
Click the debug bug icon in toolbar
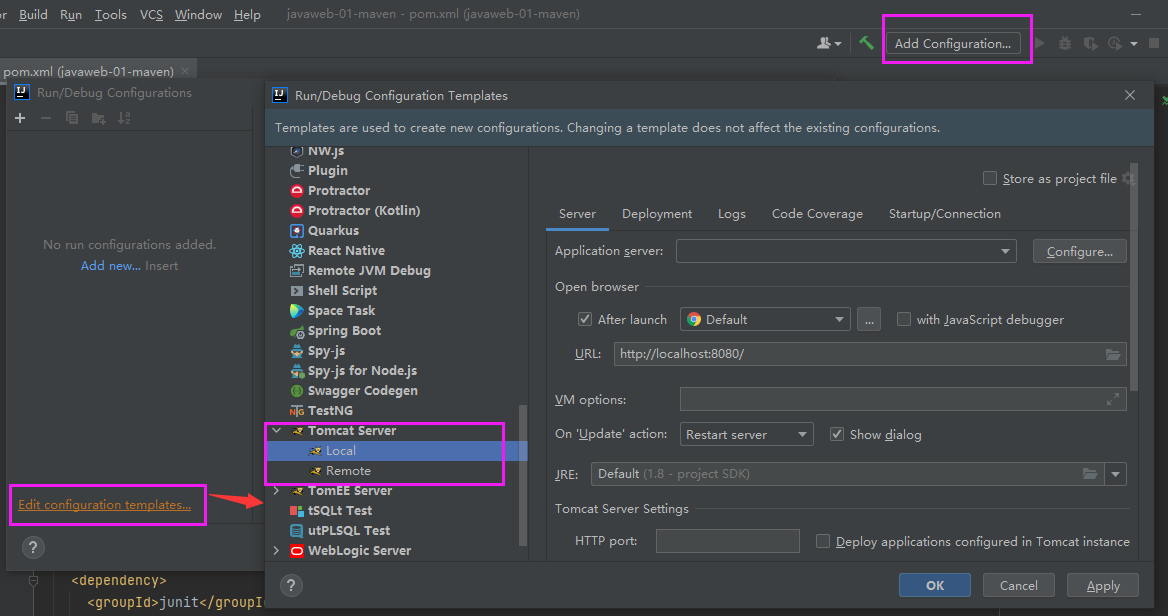tap(1065, 43)
